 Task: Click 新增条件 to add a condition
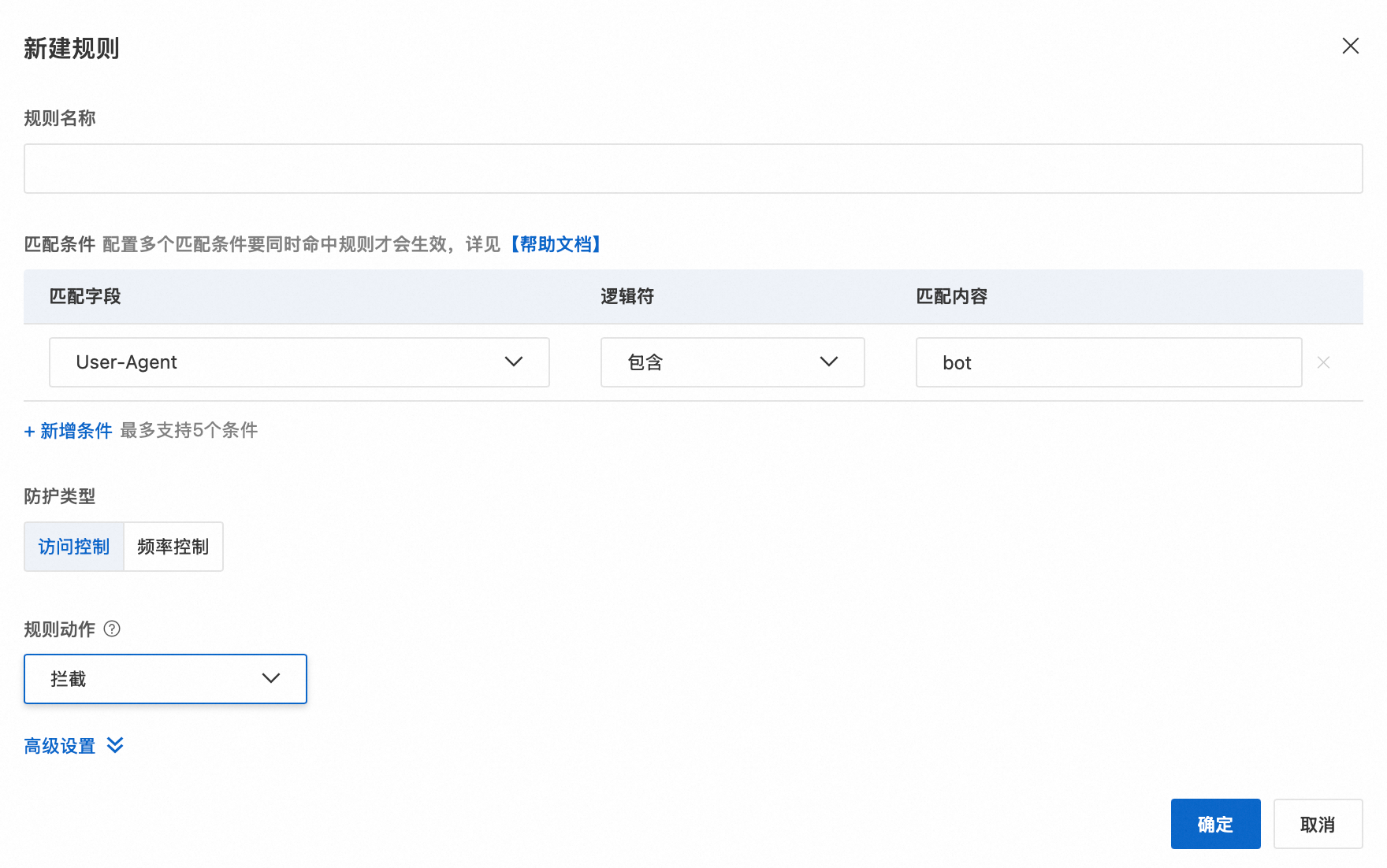pos(69,431)
